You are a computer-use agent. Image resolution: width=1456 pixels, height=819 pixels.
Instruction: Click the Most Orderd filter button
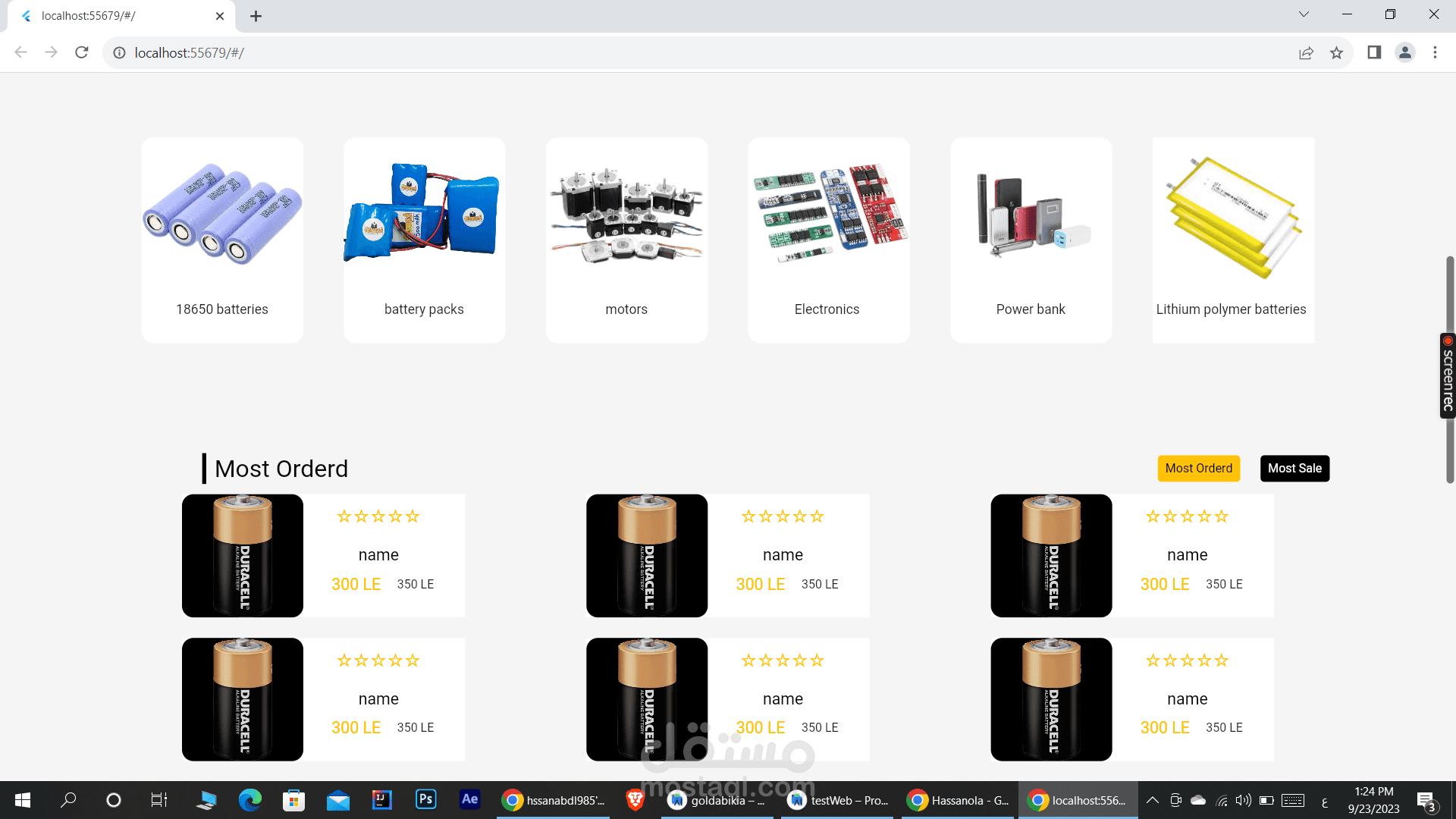point(1198,468)
